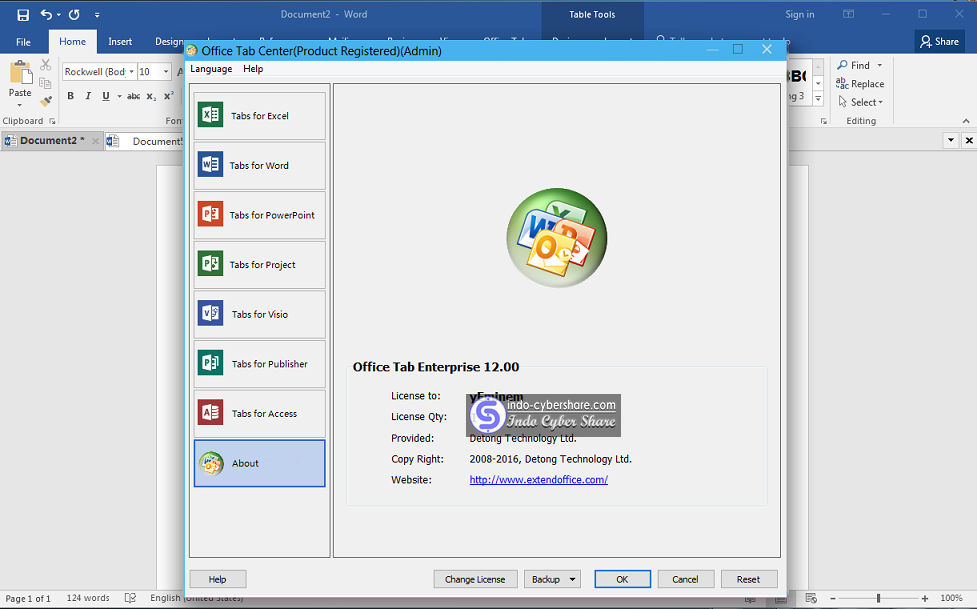Confirm with the OK button

(x=622, y=579)
